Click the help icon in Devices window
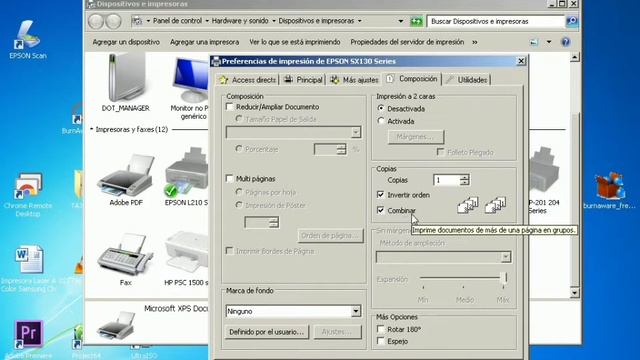Viewport: 640px width, 360px height. 565,42
